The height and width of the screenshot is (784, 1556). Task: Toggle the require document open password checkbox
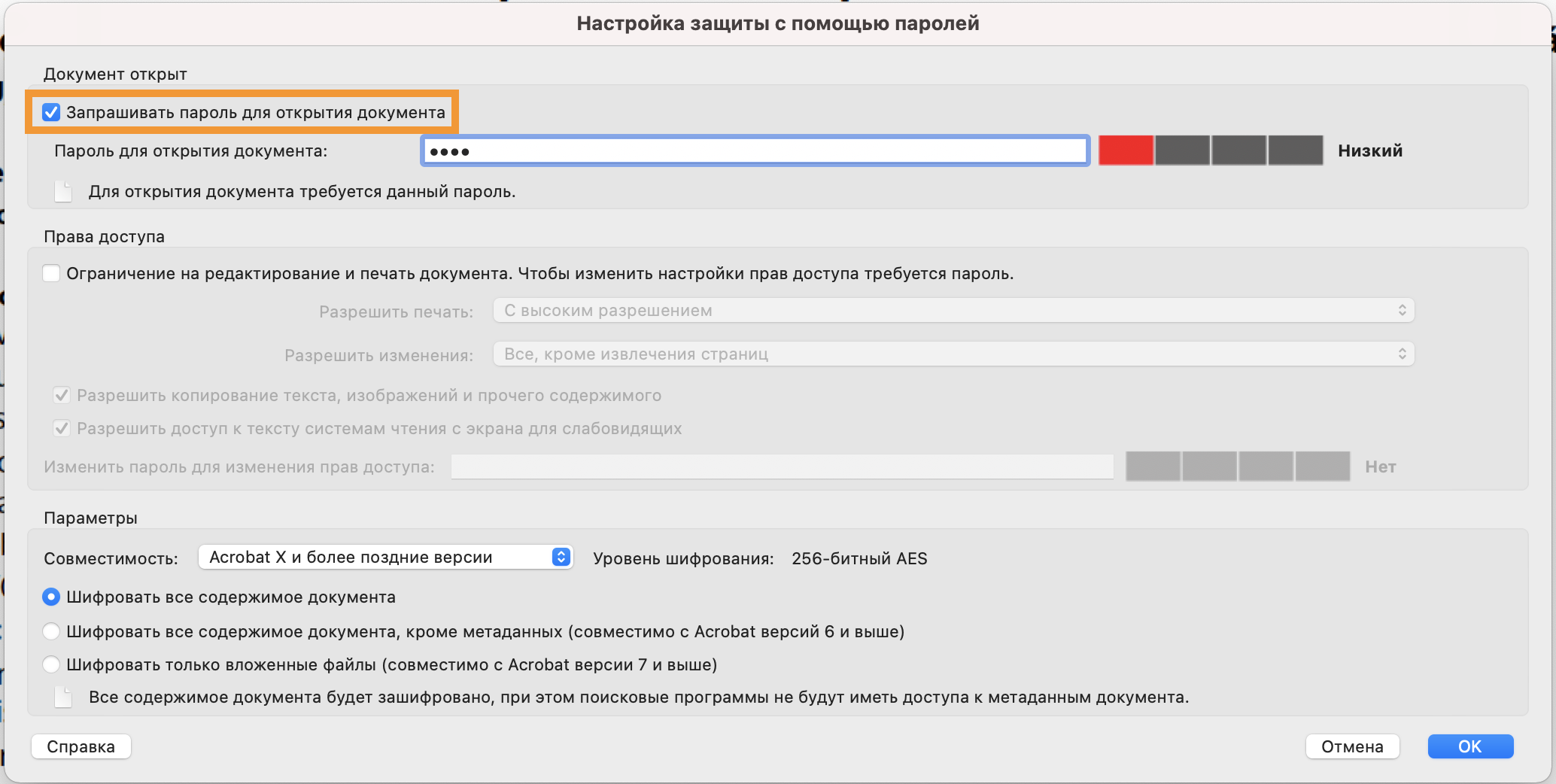51,113
